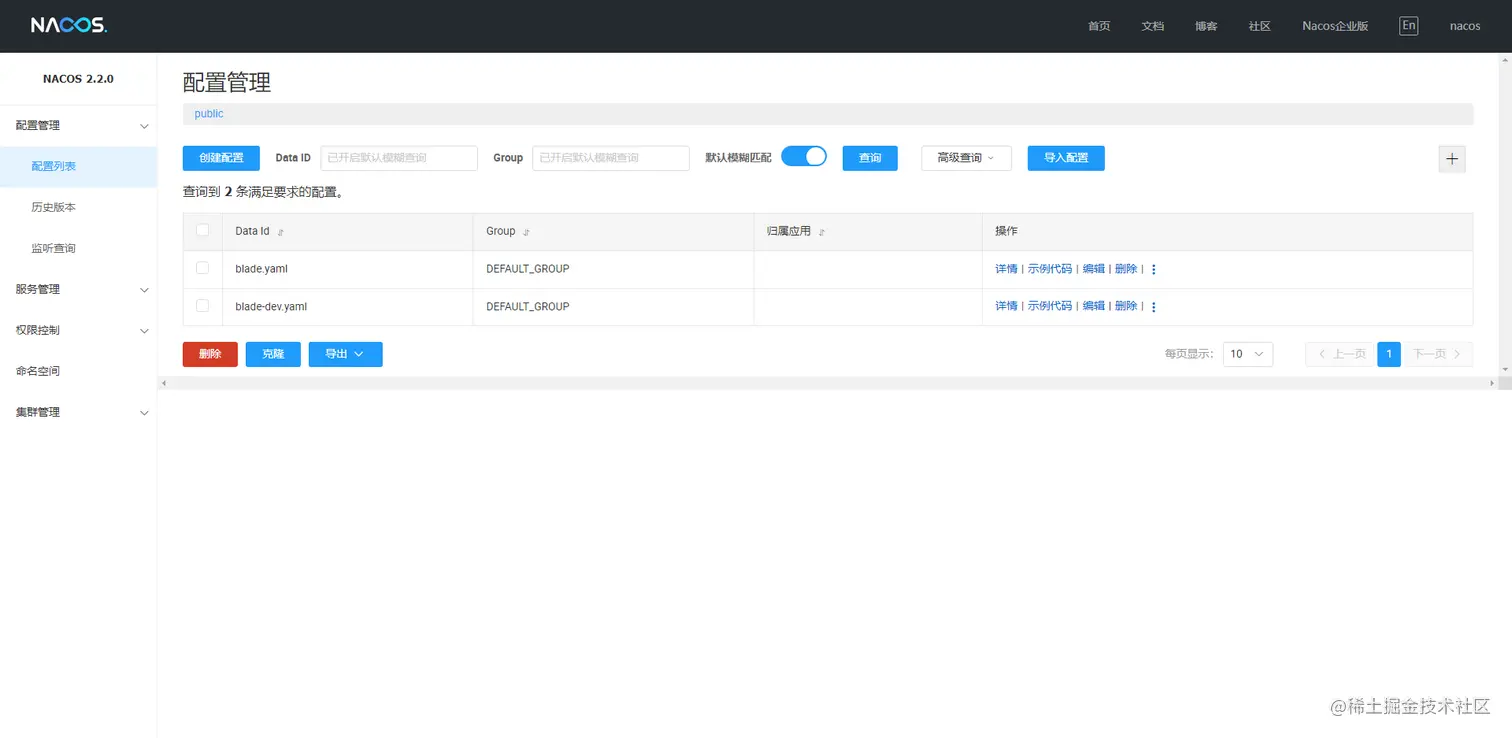Open 文档 in top navigation
Viewport: 1512px width, 738px height.
(1153, 26)
